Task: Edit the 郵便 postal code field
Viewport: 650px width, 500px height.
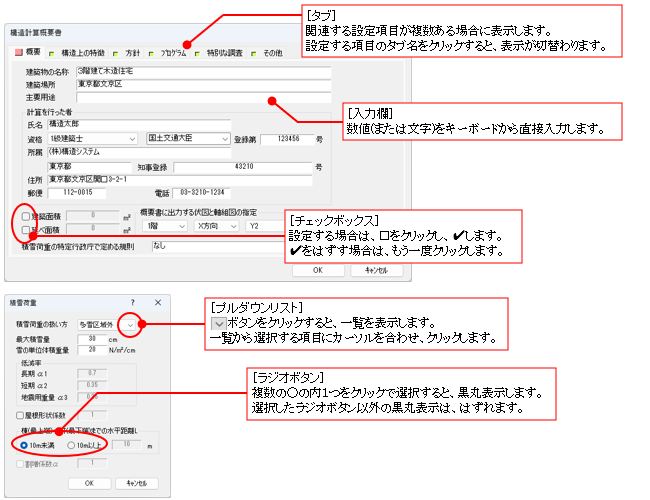Action: click(77, 193)
